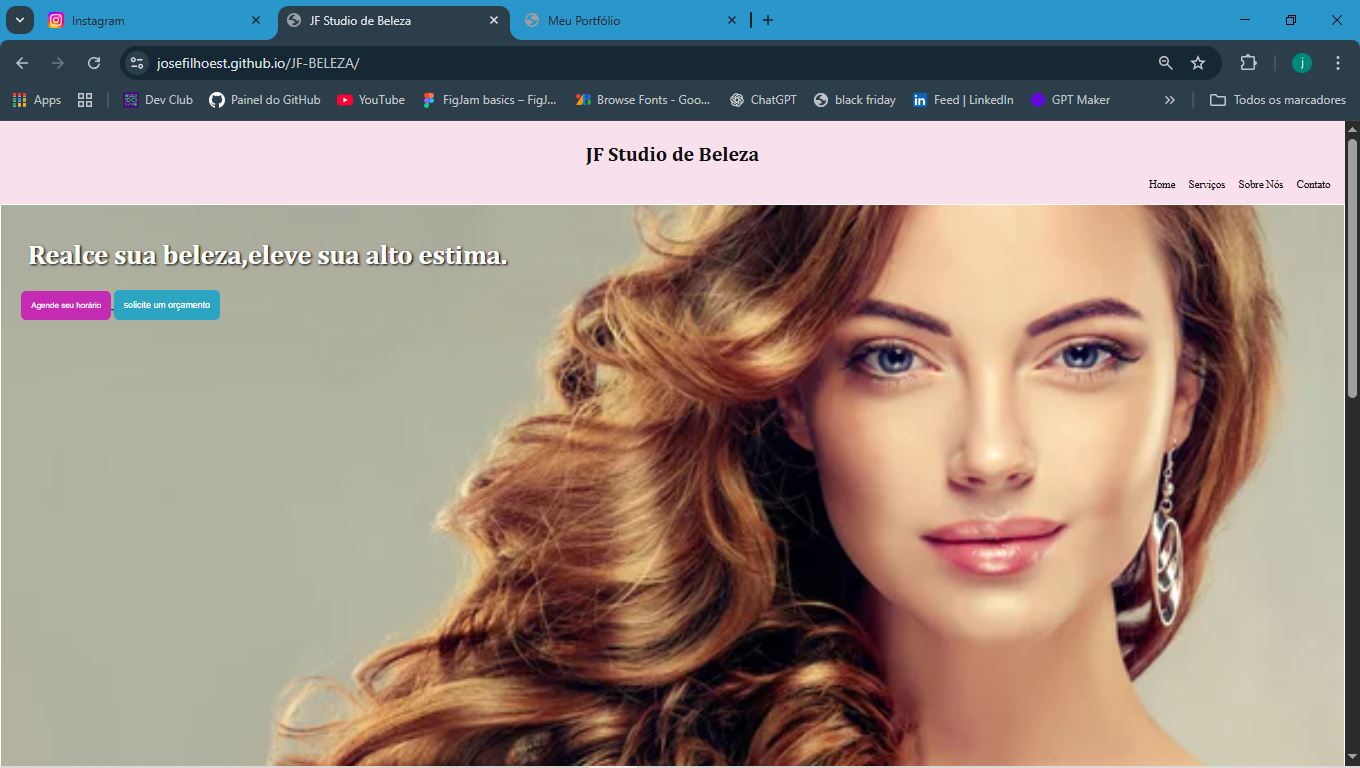Open the Chrome three-dot menu
The width and height of the screenshot is (1360, 768).
pos(1338,63)
